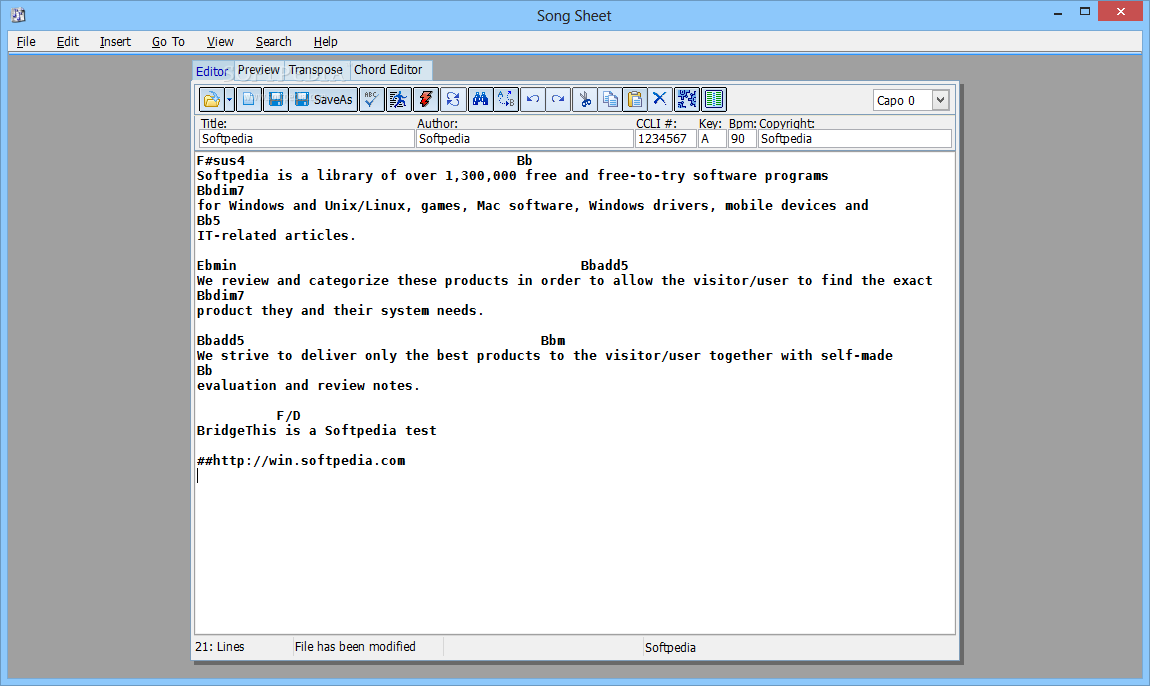
Task: Click the Key field containing A
Action: 711,139
